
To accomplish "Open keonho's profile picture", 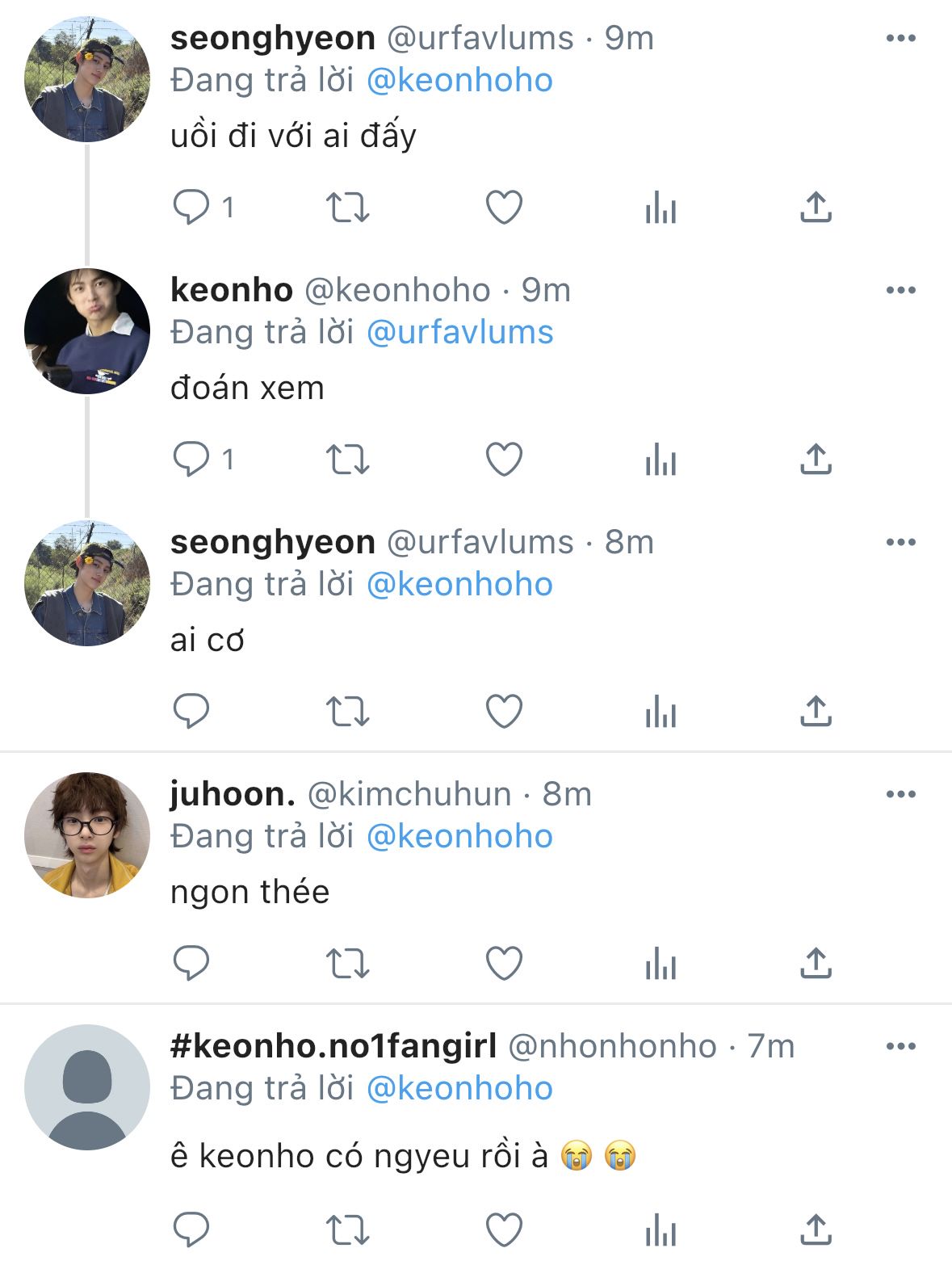I will pyautogui.click(x=87, y=331).
